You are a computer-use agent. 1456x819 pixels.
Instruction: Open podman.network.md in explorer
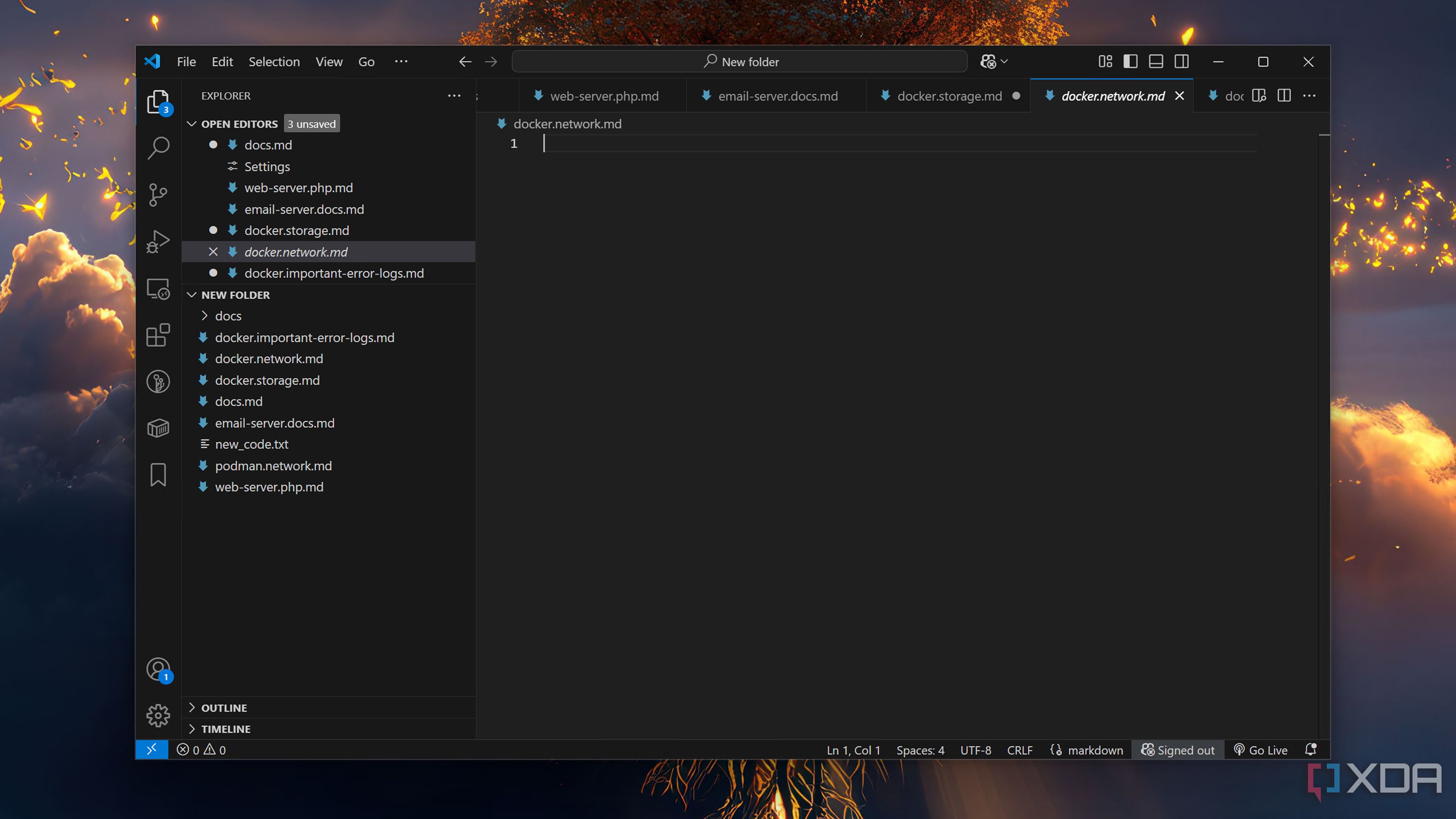[273, 466]
